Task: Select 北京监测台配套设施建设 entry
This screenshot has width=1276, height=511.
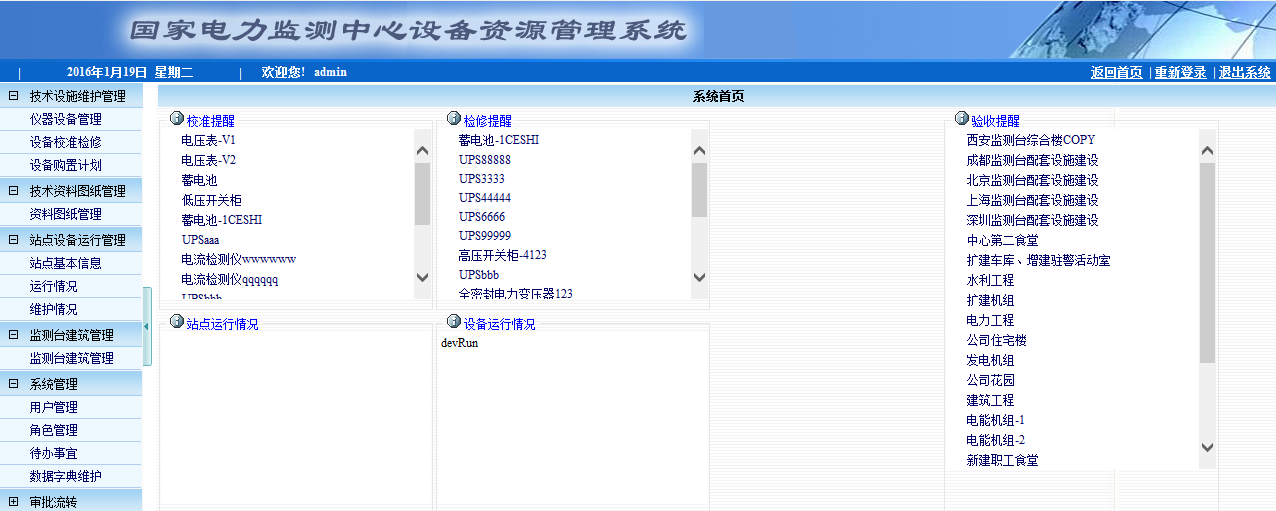Action: [1032, 180]
